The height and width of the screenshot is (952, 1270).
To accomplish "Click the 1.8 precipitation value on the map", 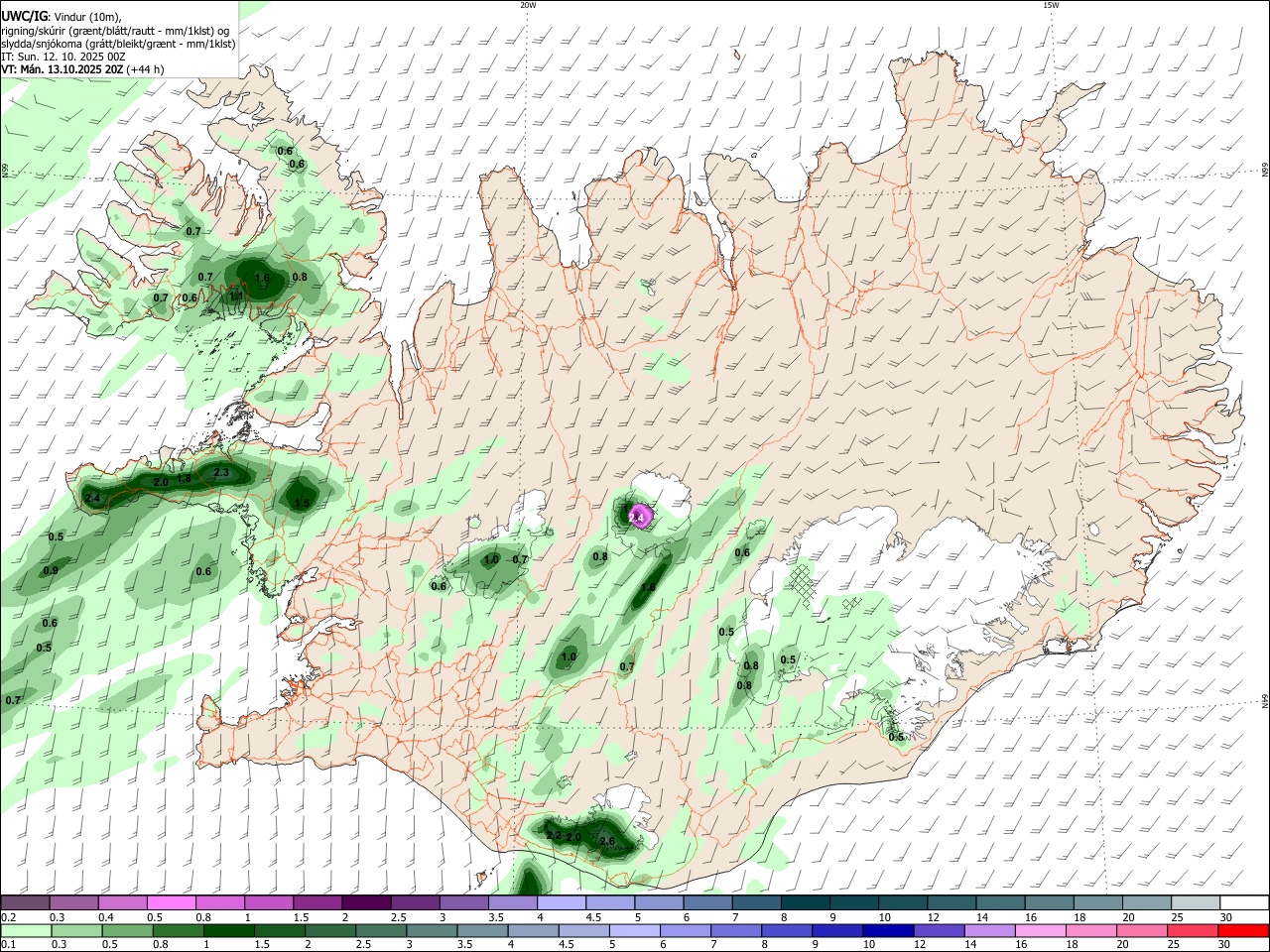I will click(x=184, y=479).
